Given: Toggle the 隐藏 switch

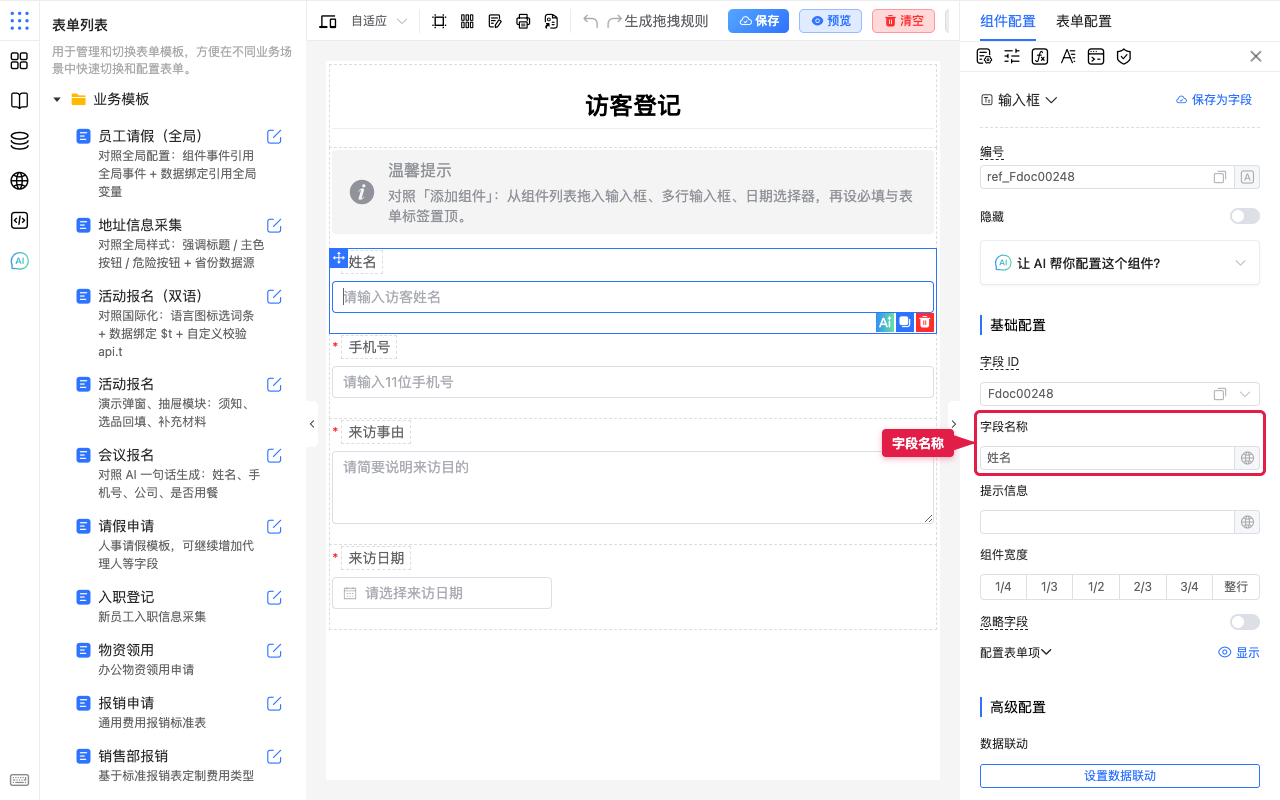Looking at the screenshot, I should (x=1245, y=216).
